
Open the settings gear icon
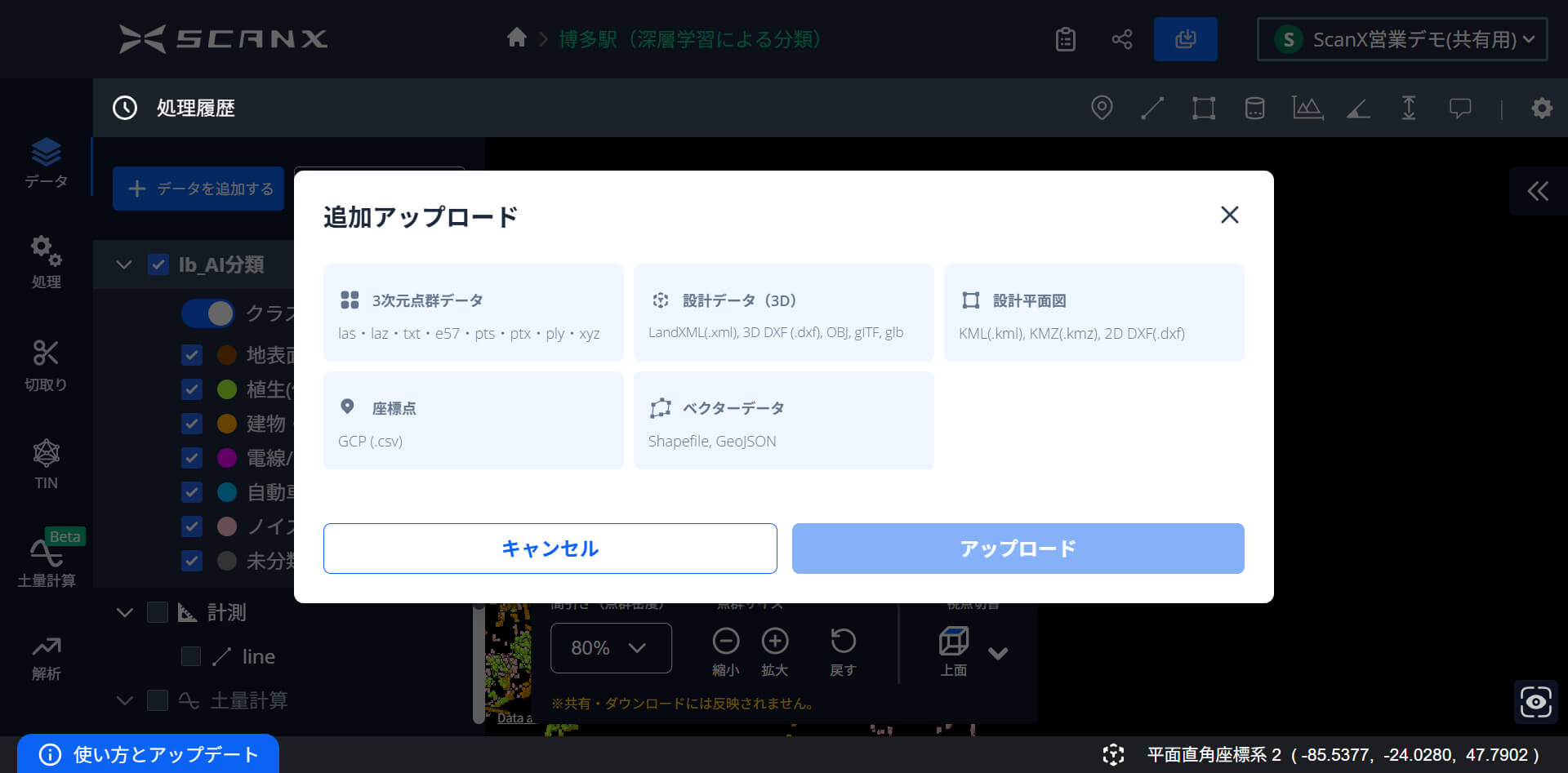1541,108
